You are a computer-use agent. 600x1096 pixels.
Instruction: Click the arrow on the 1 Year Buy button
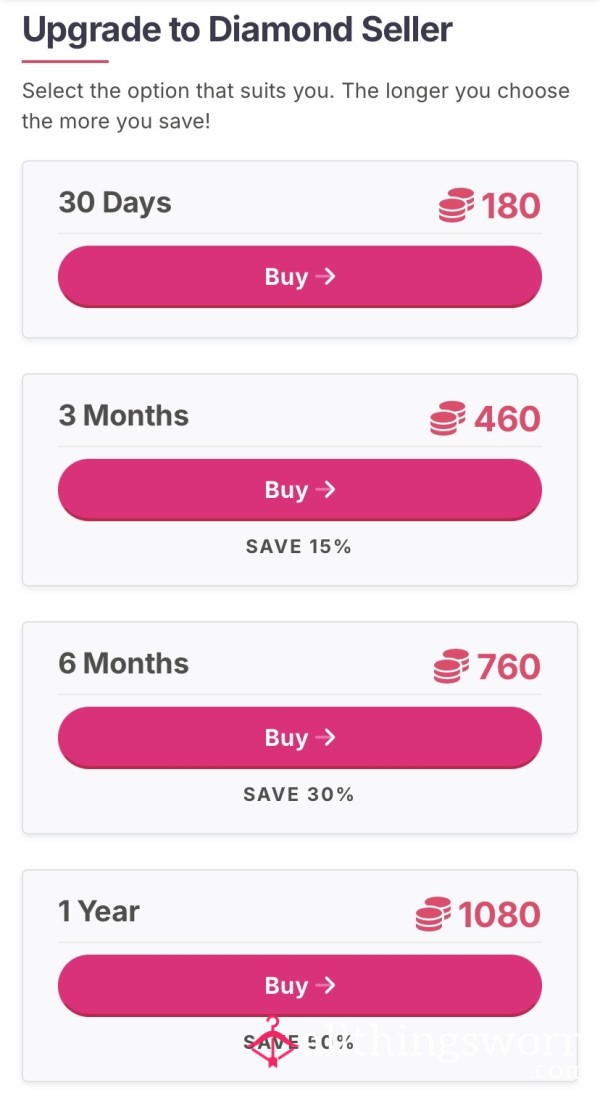tap(325, 986)
